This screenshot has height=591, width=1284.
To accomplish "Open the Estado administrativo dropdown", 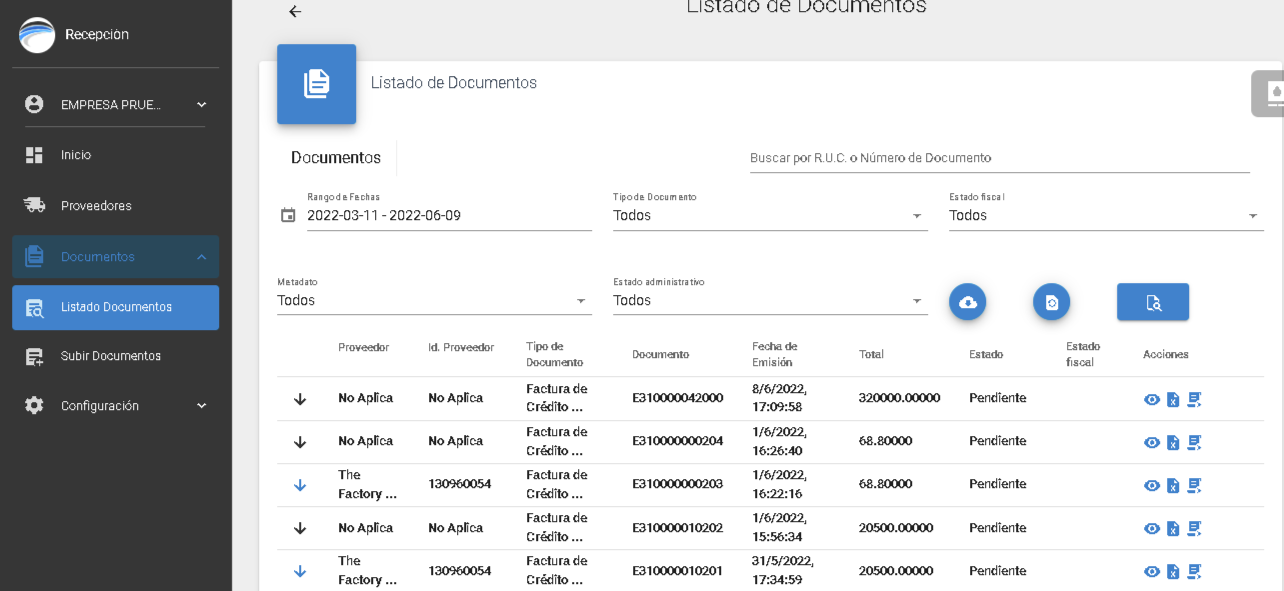I will (769, 301).
